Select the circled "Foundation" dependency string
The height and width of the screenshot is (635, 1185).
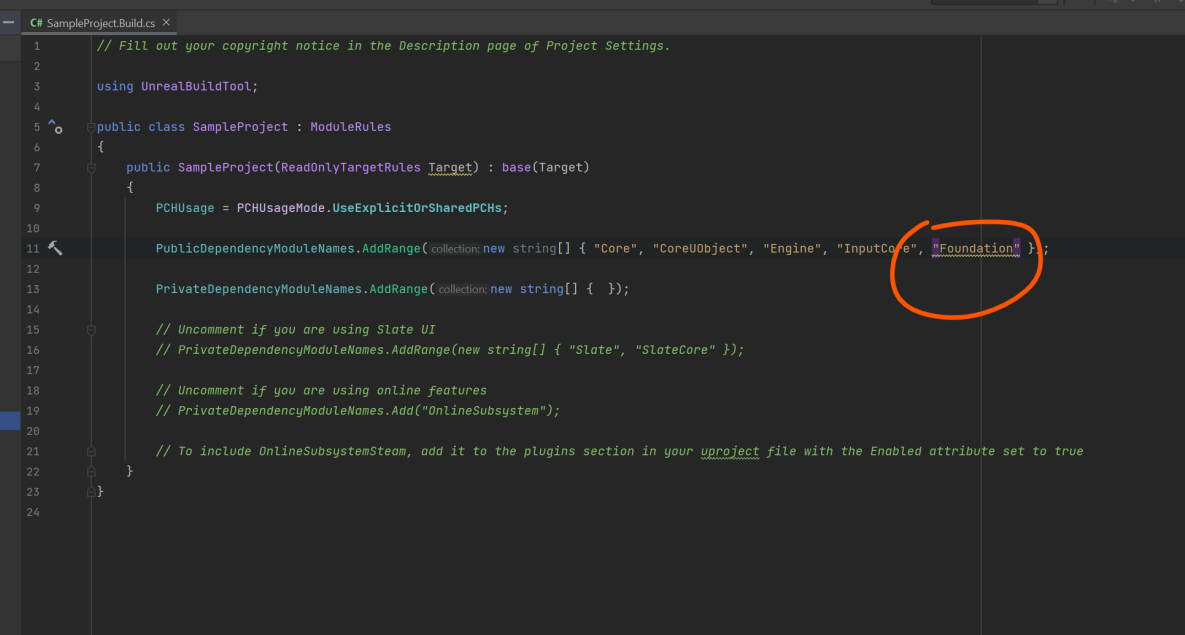coord(975,248)
